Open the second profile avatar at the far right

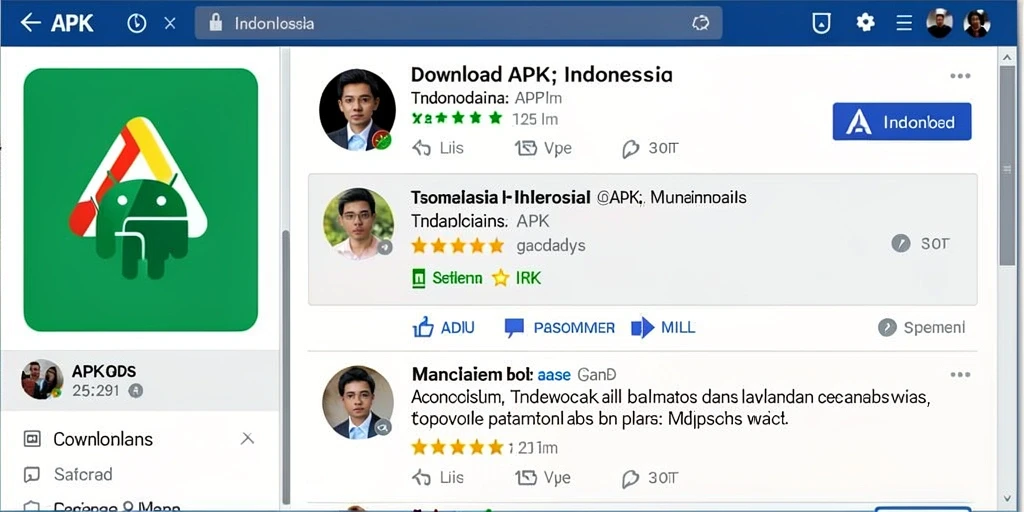pos(977,24)
